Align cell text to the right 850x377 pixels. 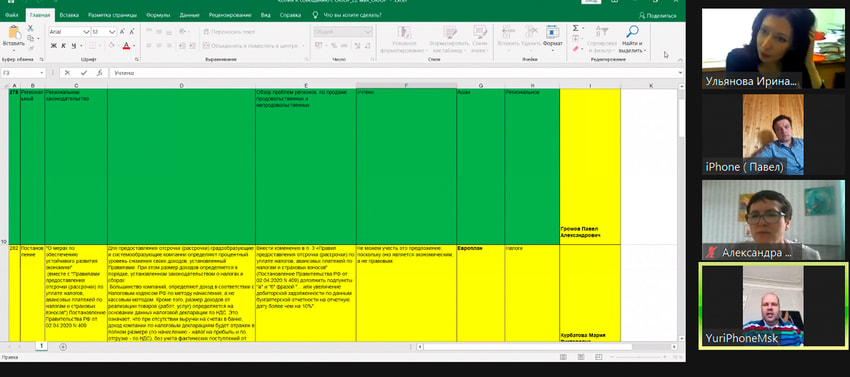pos(170,46)
